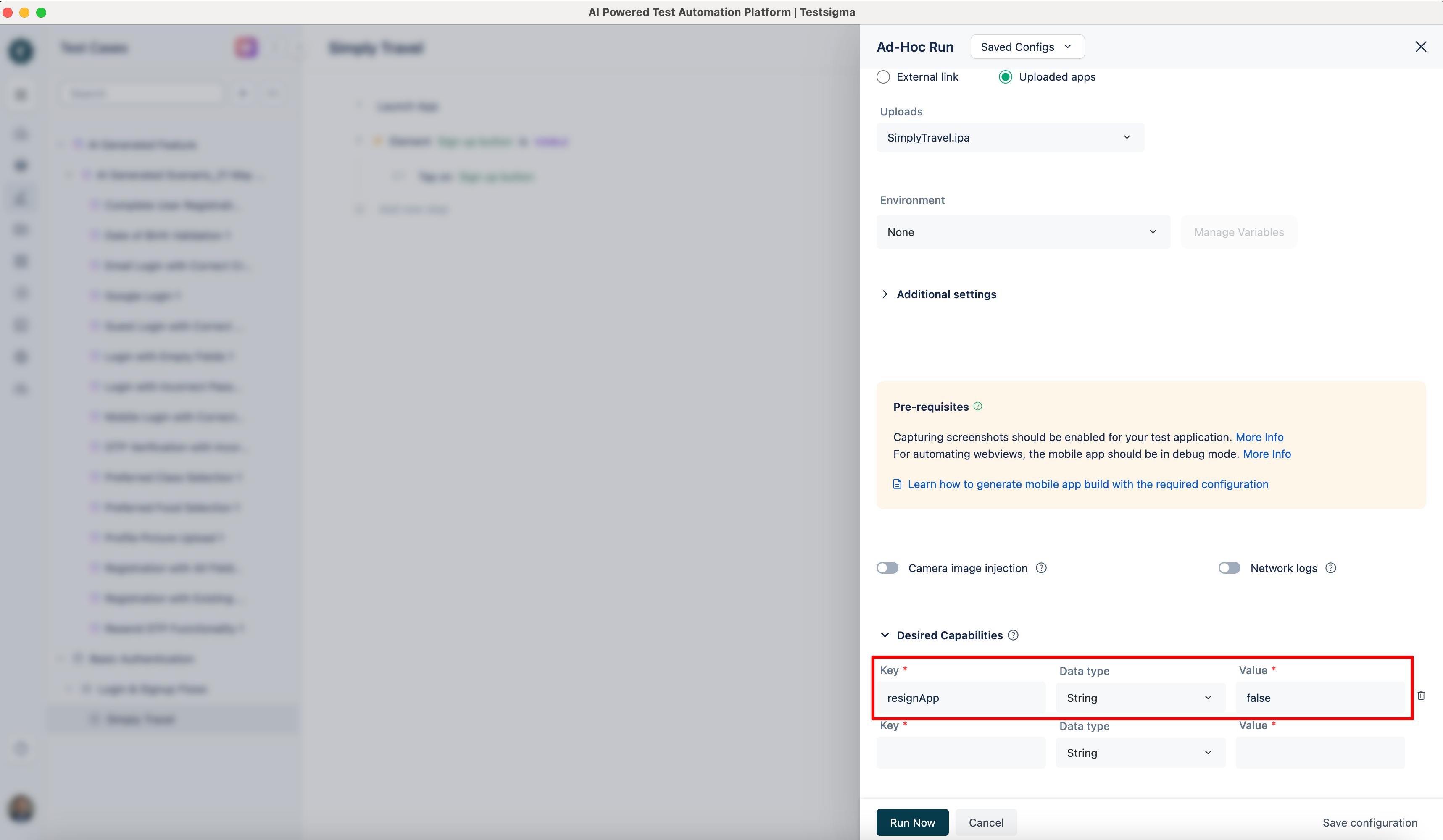
Task: Click document icon beside Learn how link
Action: [x=897, y=484]
